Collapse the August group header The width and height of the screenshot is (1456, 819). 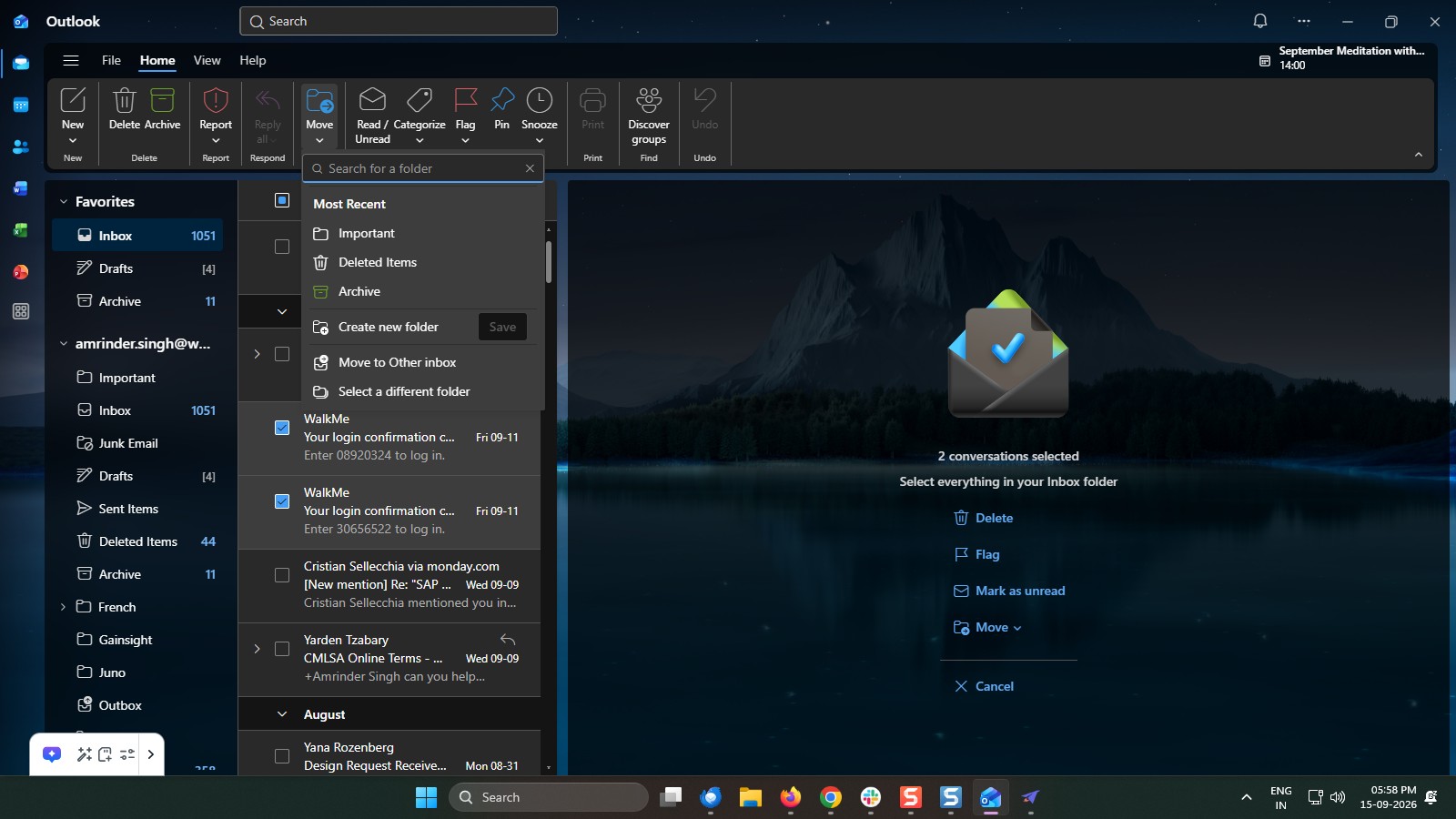point(282,714)
